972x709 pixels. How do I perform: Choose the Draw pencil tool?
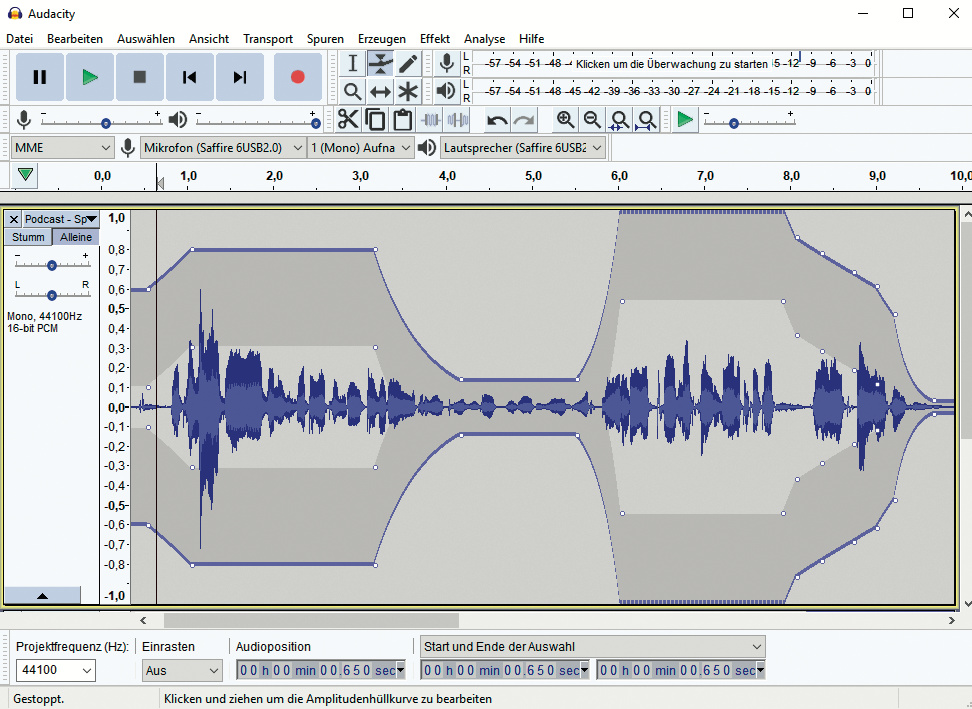tap(408, 63)
